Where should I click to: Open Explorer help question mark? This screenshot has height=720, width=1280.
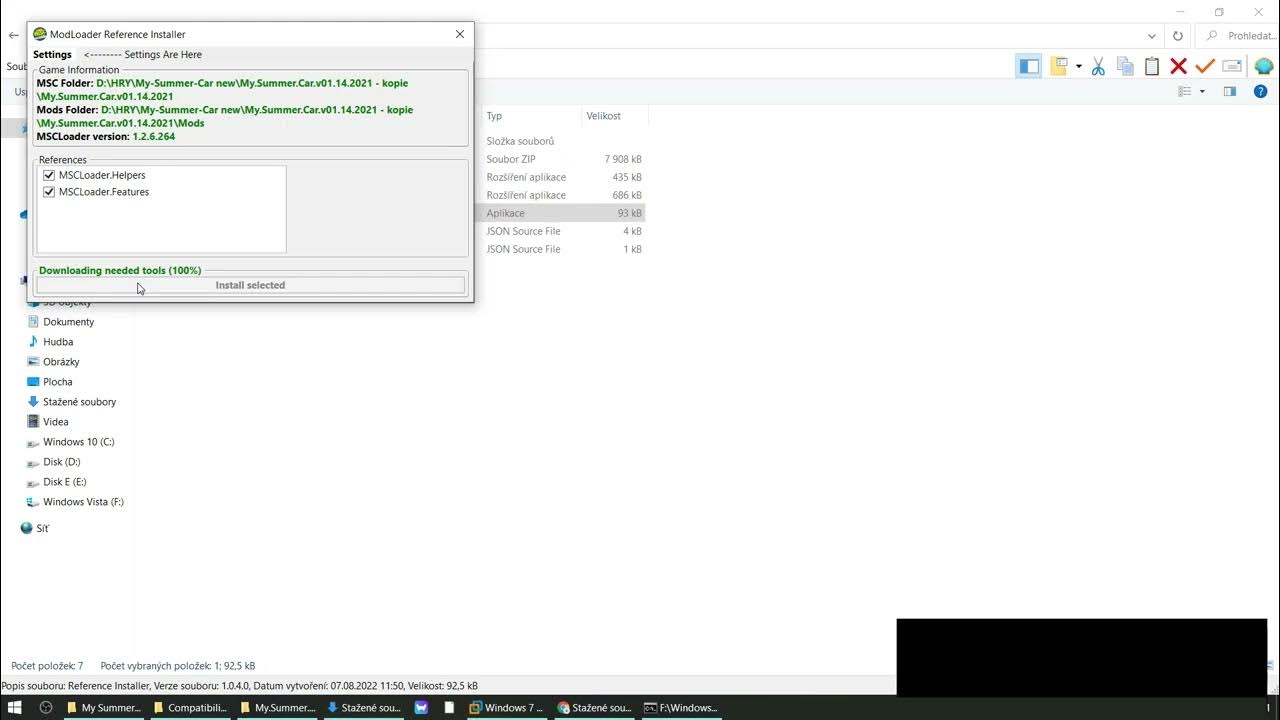pyautogui.click(x=1261, y=91)
